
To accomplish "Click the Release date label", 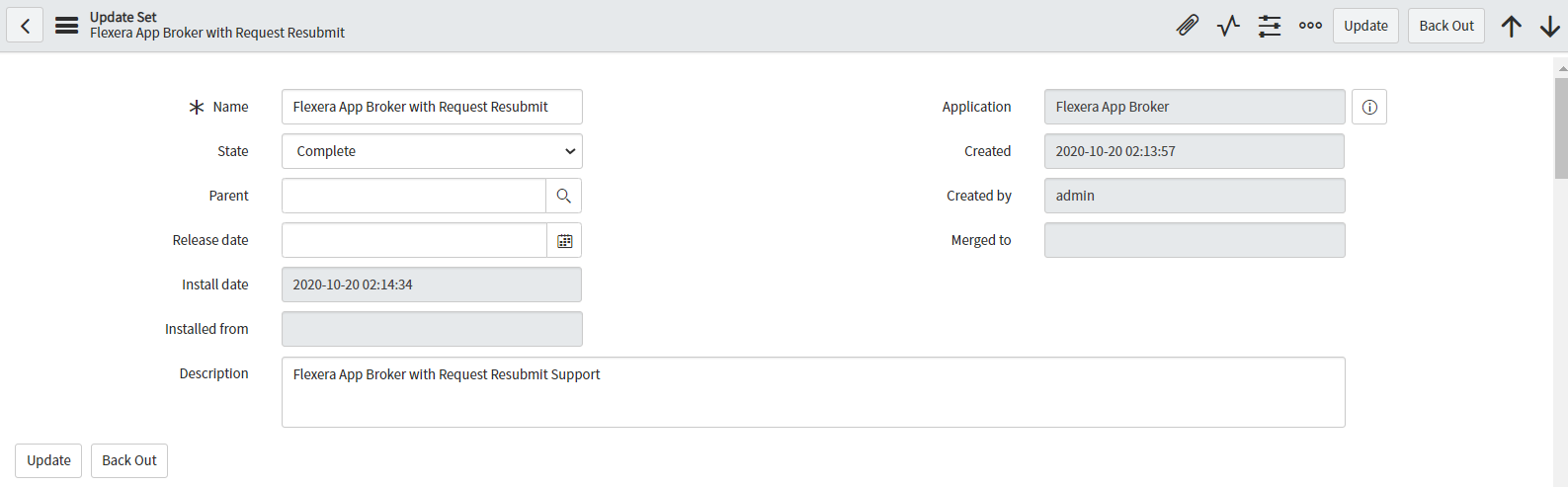I will [210, 240].
